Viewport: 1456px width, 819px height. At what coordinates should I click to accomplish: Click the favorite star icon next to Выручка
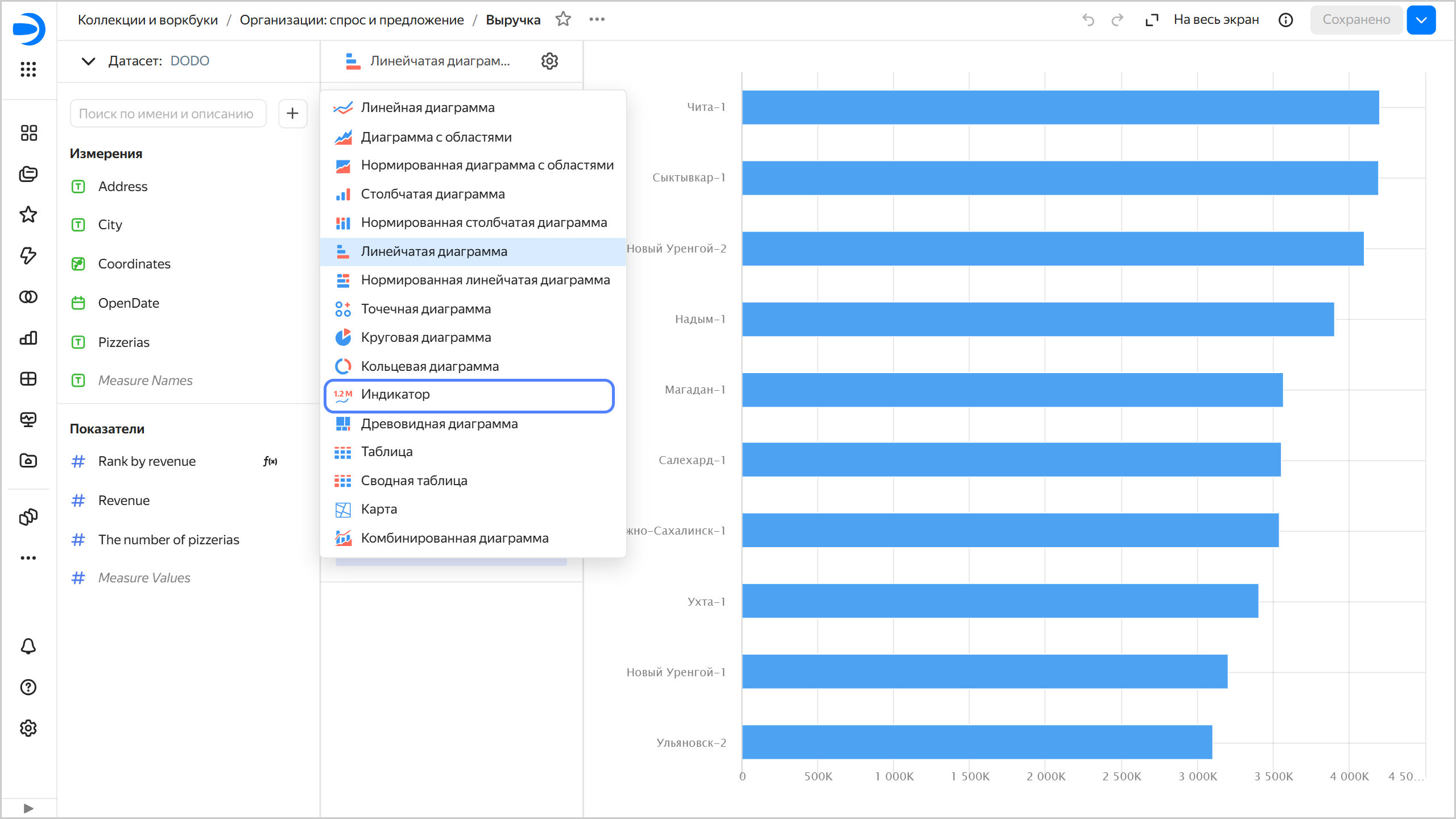click(563, 19)
